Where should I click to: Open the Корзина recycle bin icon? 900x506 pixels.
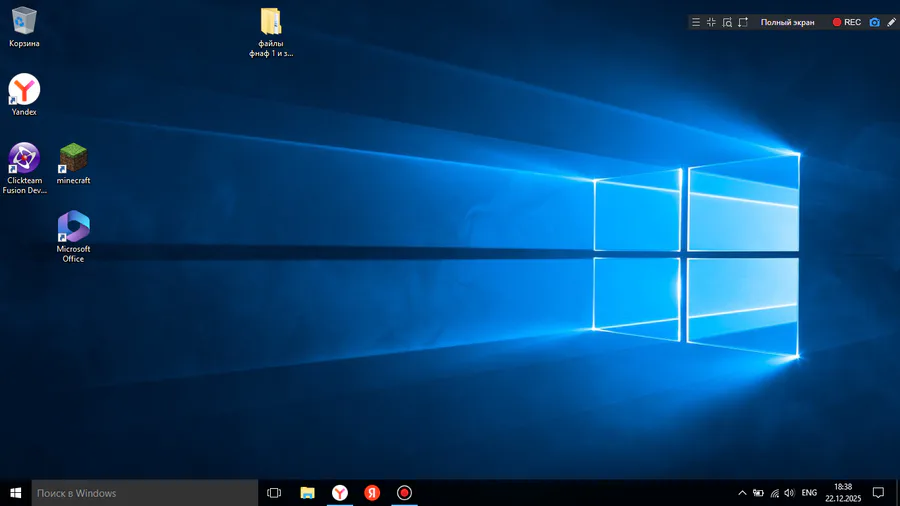click(x=24, y=26)
